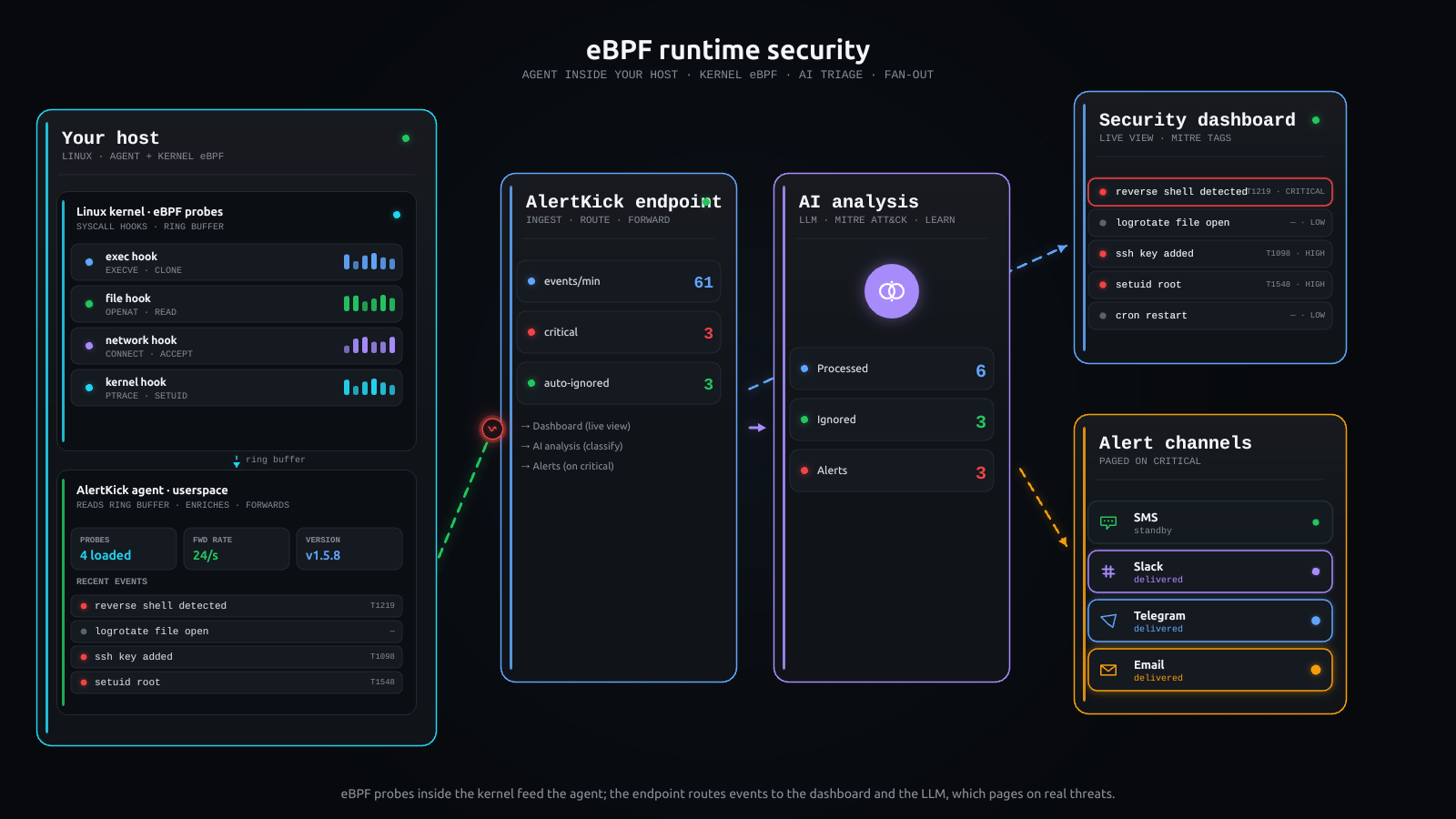Click the Your host heading
The image size is (1456, 819).
coord(110,138)
